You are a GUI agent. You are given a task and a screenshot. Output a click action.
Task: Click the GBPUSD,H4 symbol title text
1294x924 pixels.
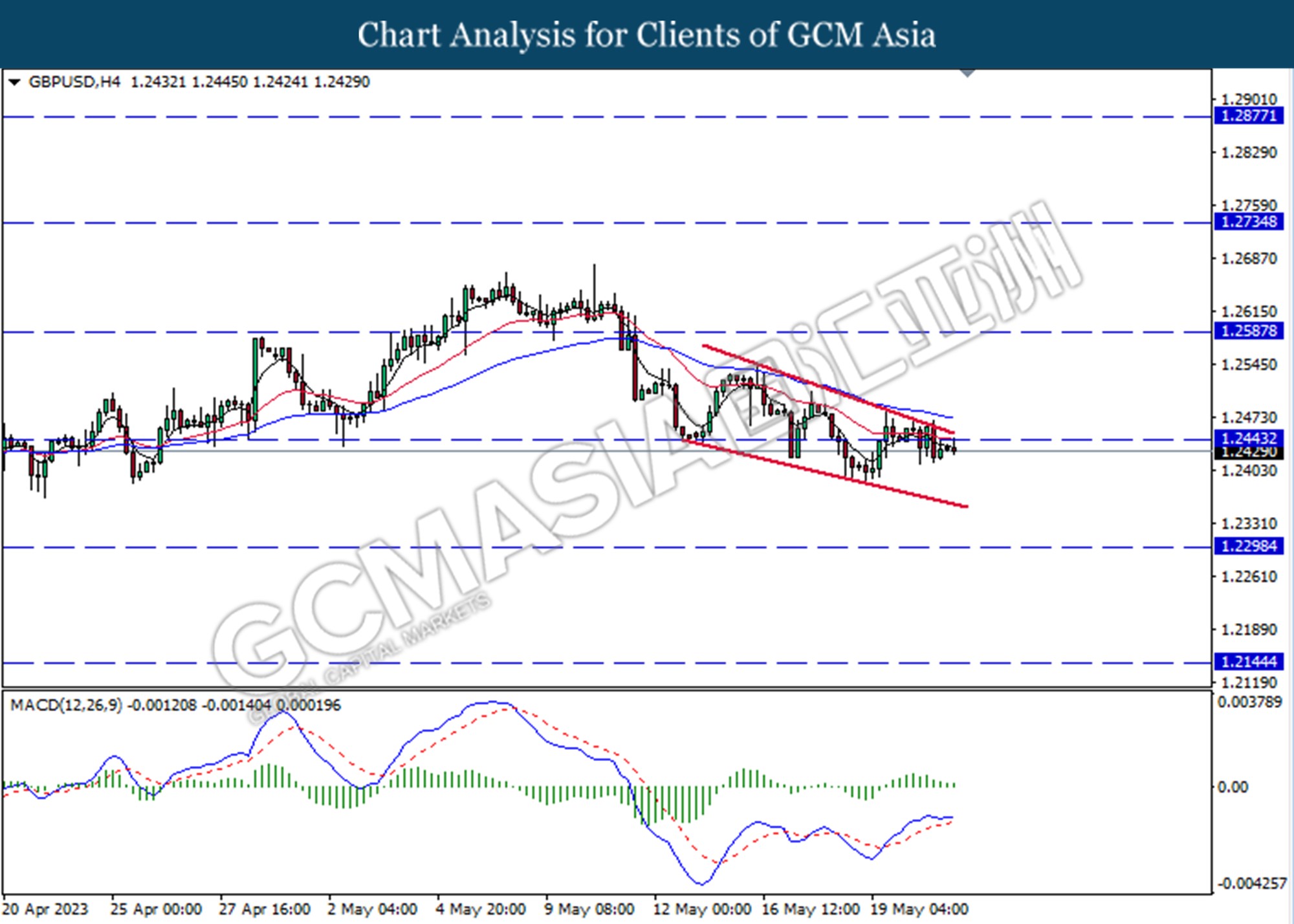click(x=74, y=82)
